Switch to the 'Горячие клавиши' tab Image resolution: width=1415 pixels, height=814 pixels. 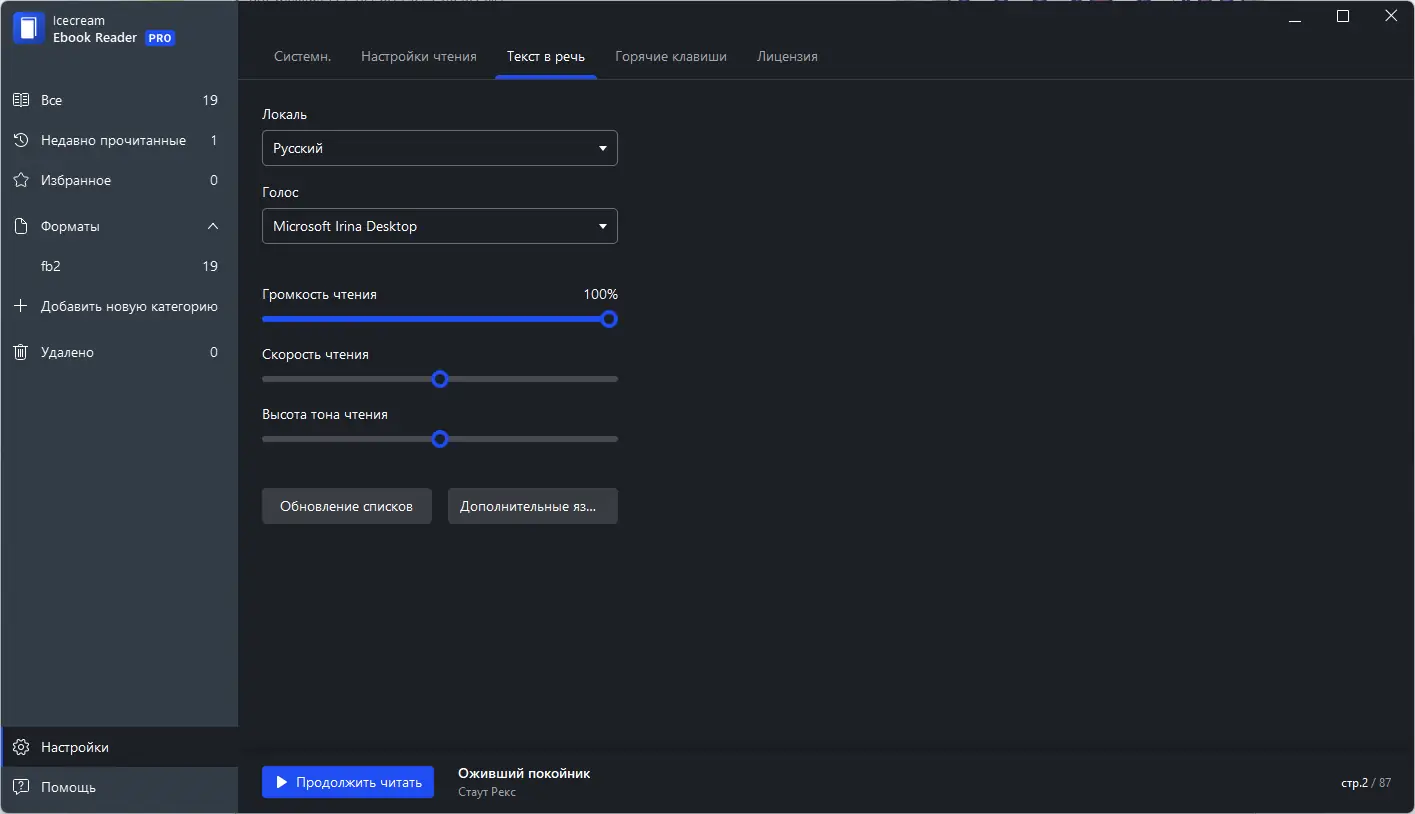tap(671, 57)
